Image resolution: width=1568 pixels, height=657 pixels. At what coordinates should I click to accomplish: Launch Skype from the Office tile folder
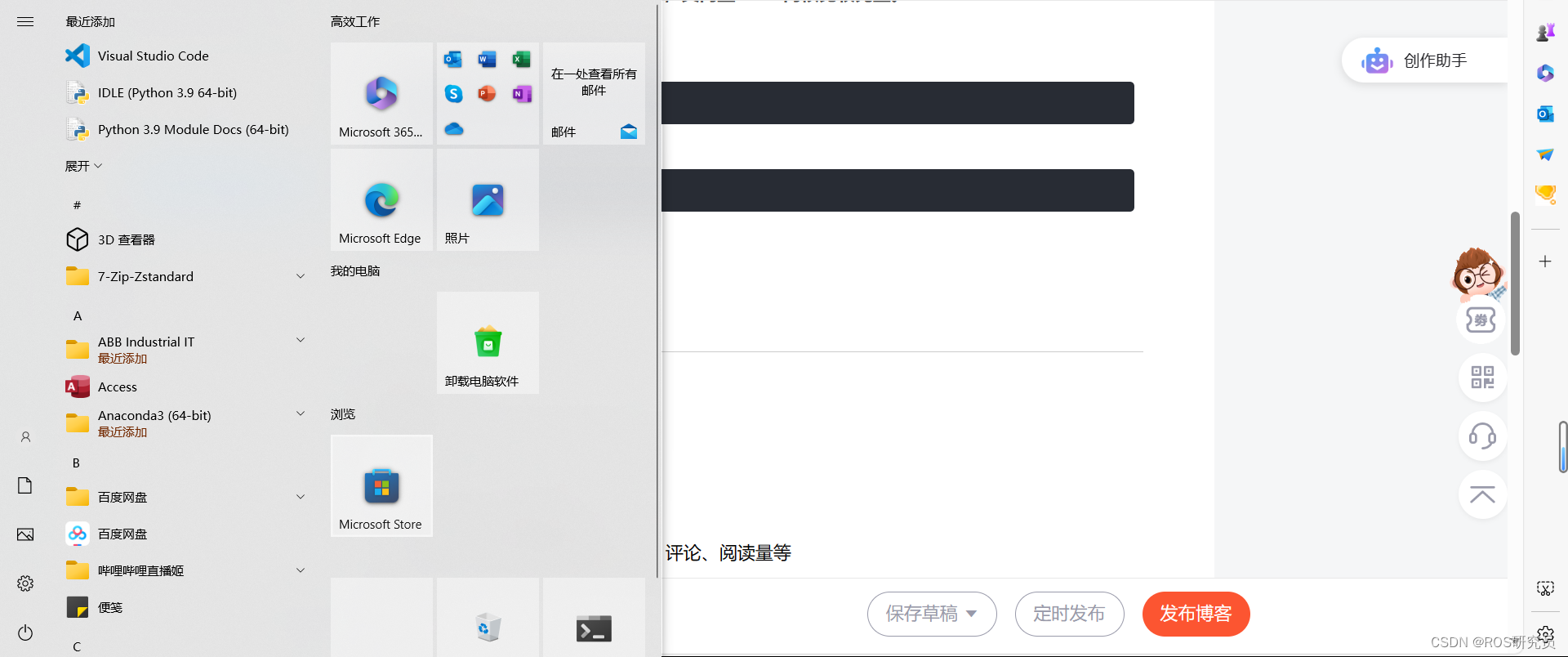point(453,94)
